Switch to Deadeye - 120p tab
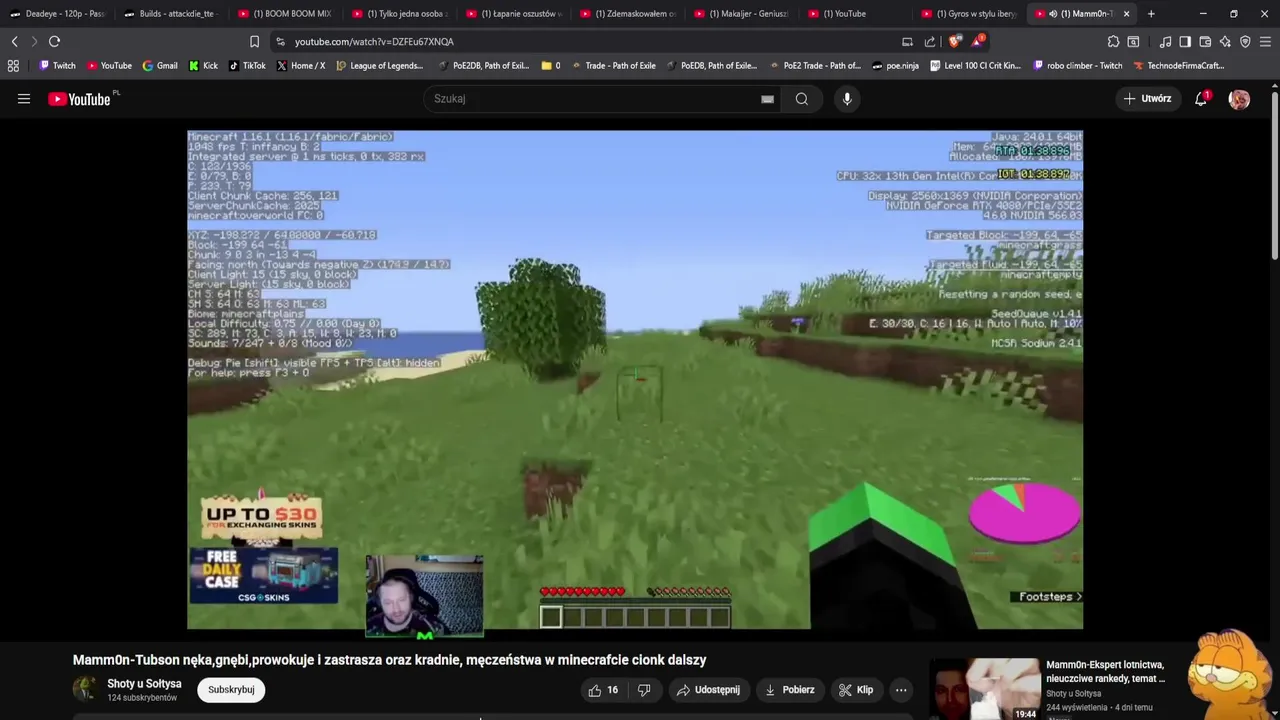Image resolution: width=1280 pixels, height=720 pixels. pyautogui.click(x=57, y=14)
